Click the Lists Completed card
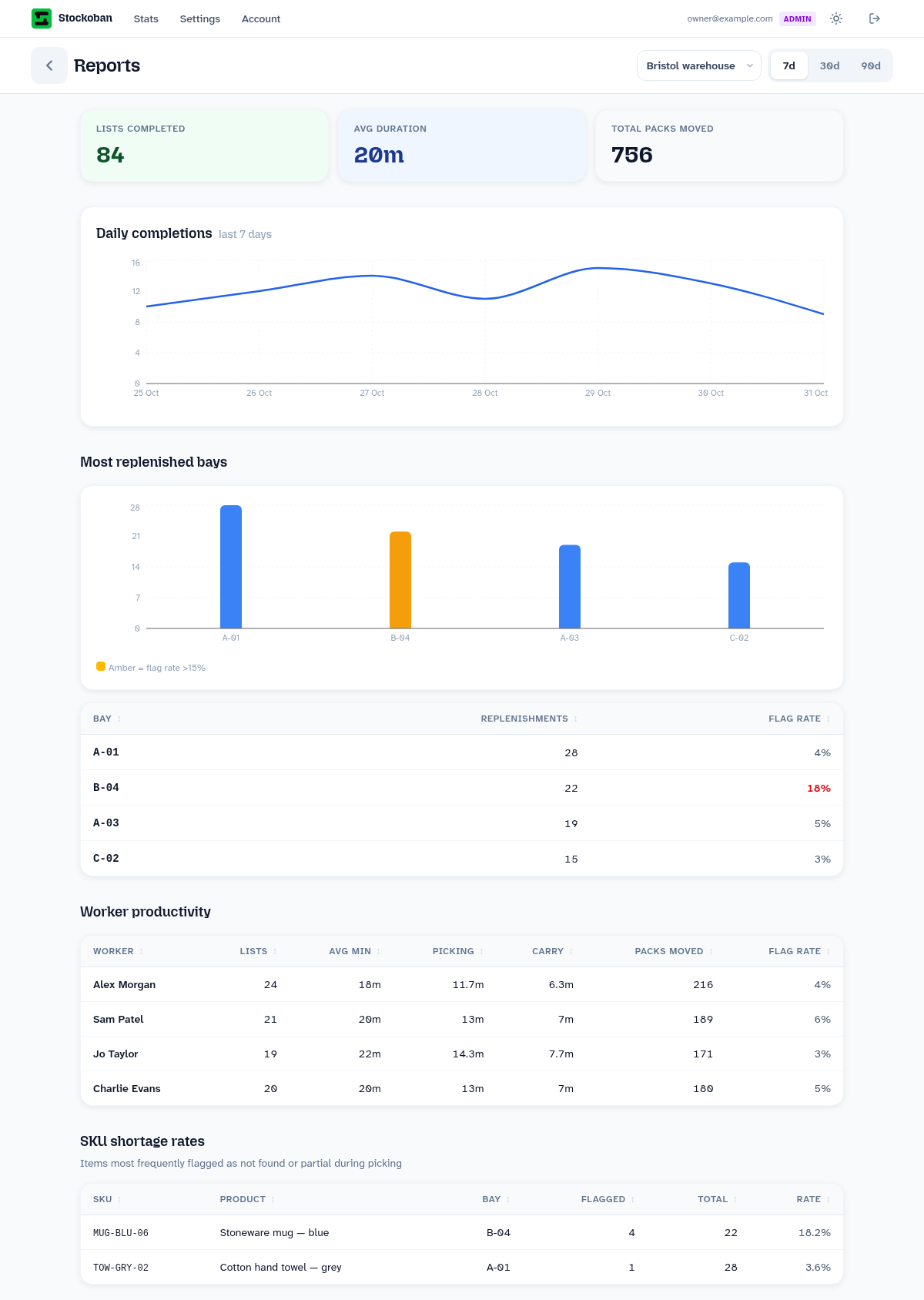The height and width of the screenshot is (1300, 924). (x=205, y=146)
